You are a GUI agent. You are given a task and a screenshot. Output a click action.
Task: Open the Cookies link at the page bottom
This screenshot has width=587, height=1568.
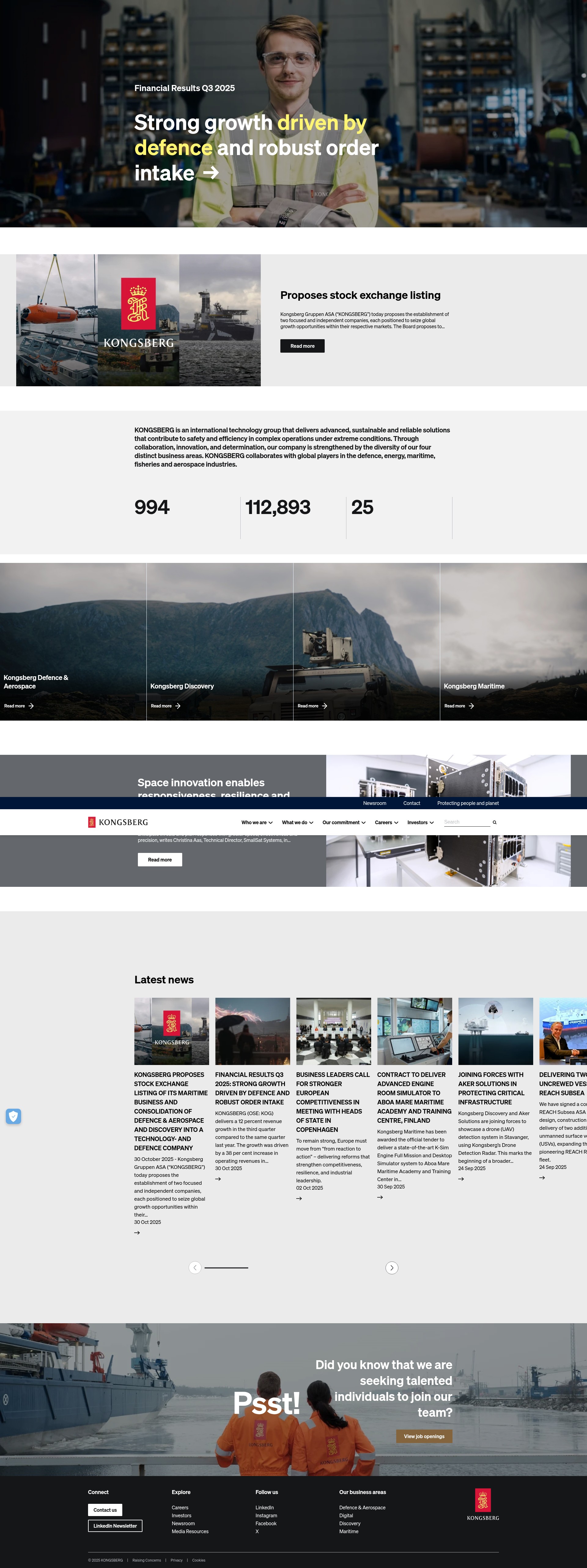(x=199, y=1560)
